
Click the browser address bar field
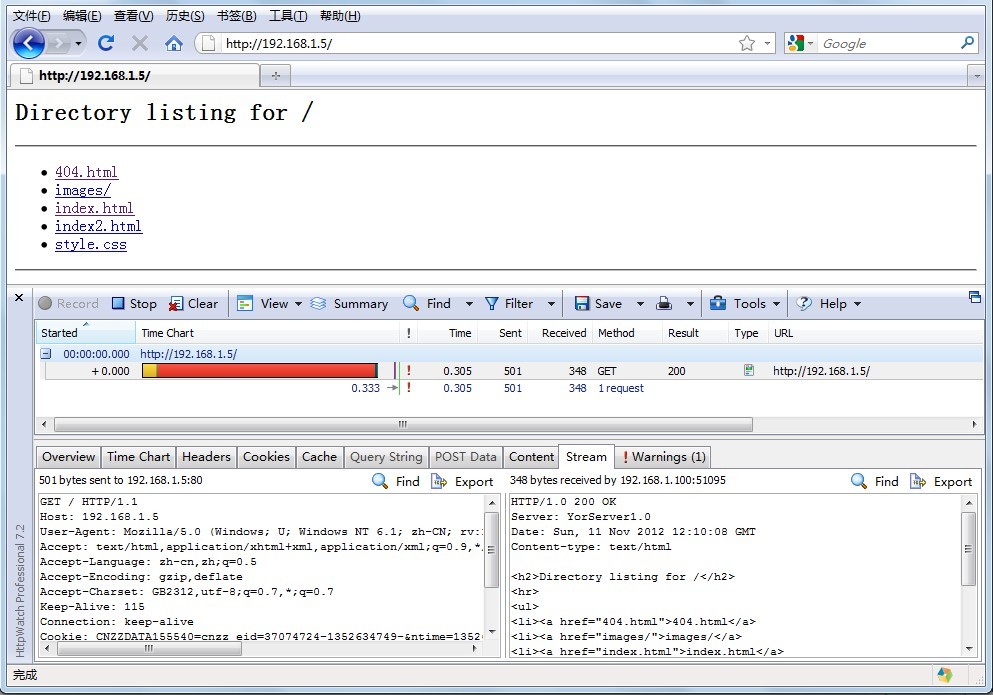(x=470, y=43)
